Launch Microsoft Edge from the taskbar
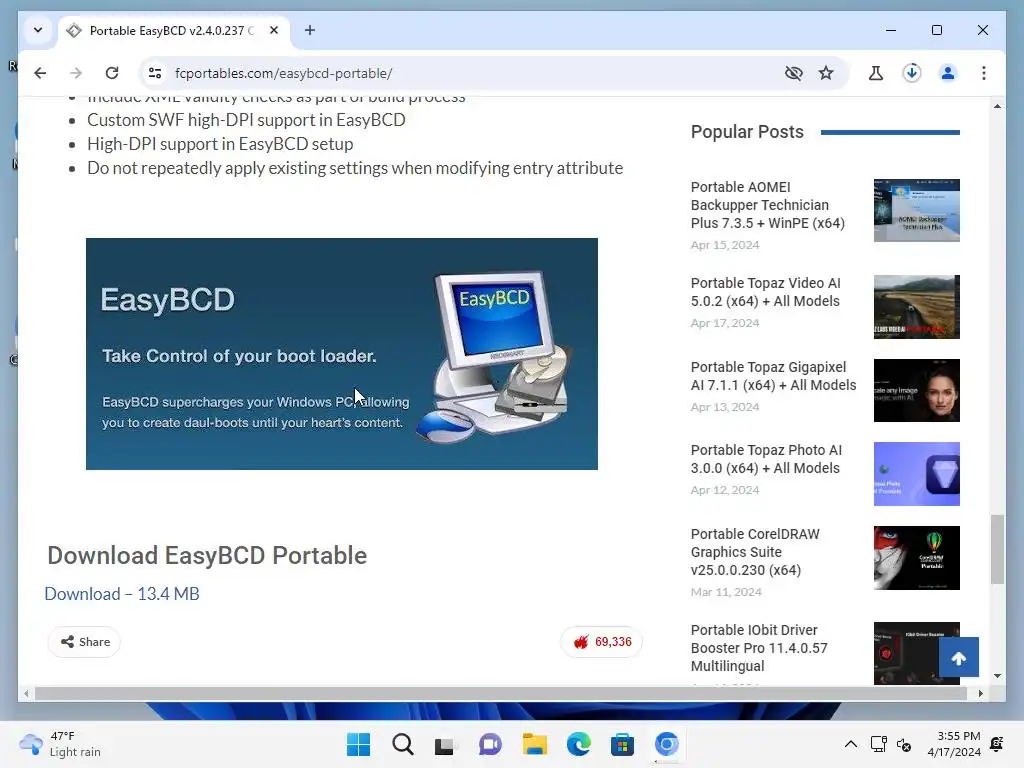This screenshot has height=768, width=1024. coord(579,744)
